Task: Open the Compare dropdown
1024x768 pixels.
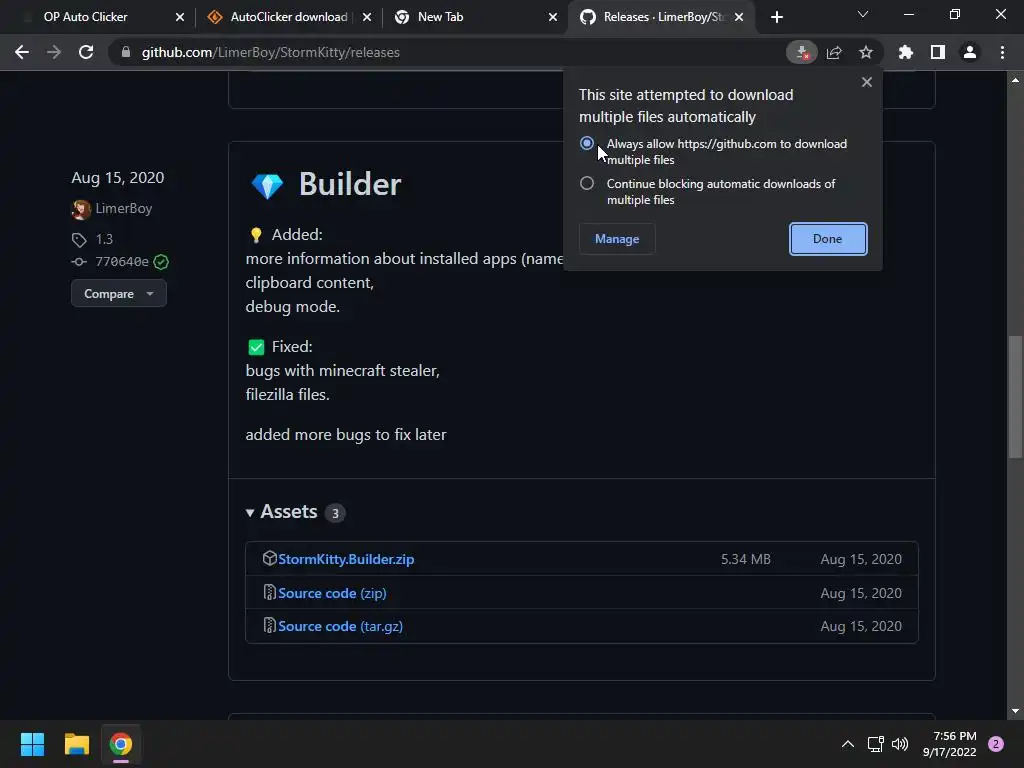Action: [x=119, y=294]
